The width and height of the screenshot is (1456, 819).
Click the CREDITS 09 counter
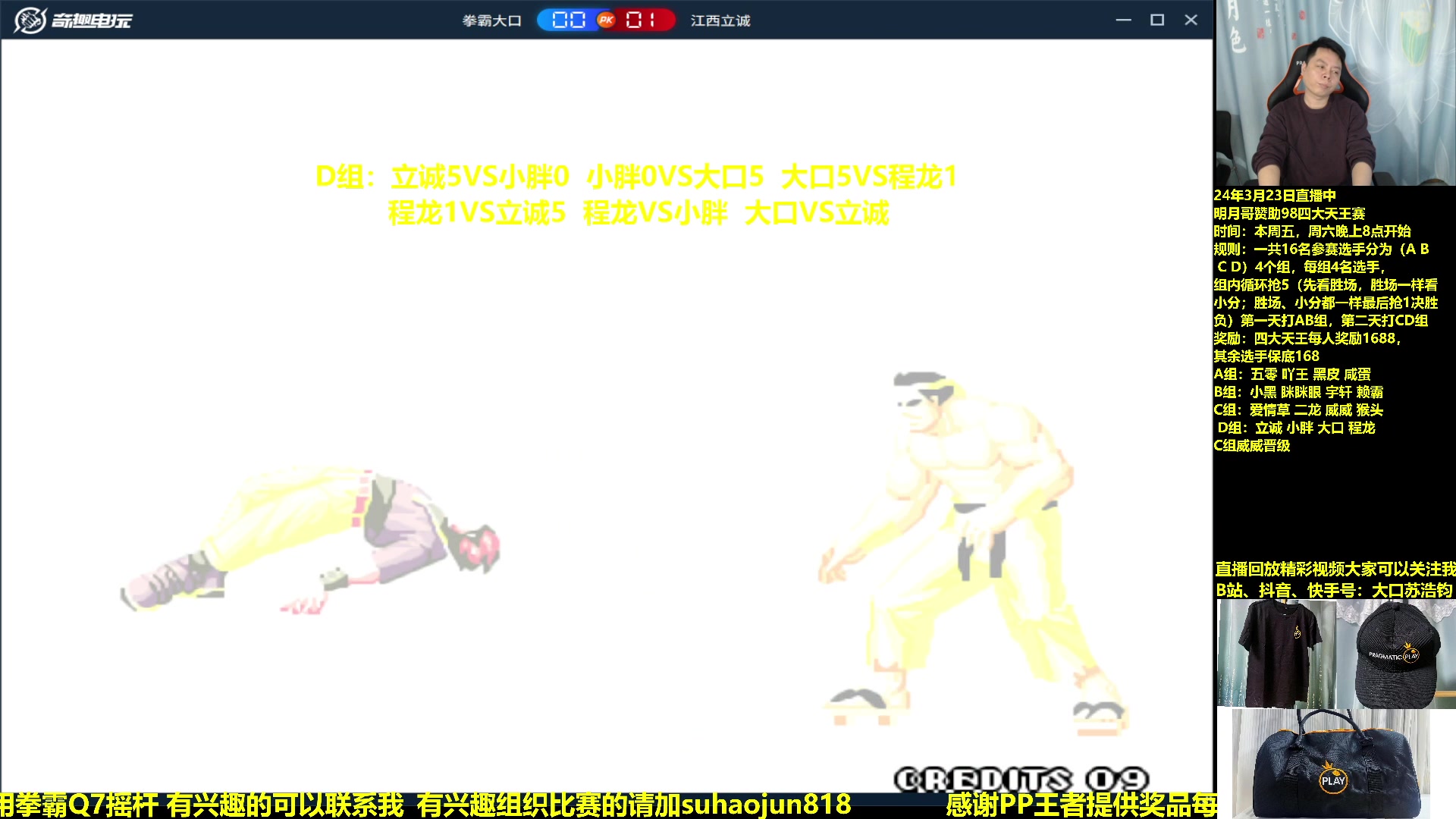click(x=1021, y=780)
